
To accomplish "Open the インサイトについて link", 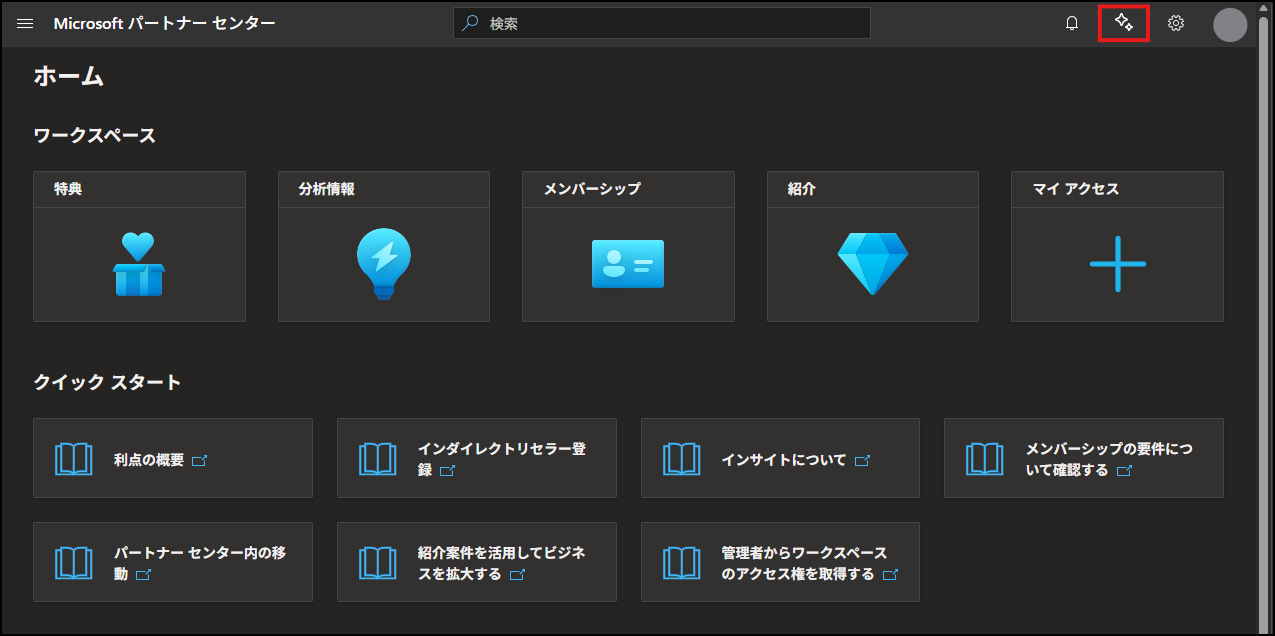I will (784, 460).
